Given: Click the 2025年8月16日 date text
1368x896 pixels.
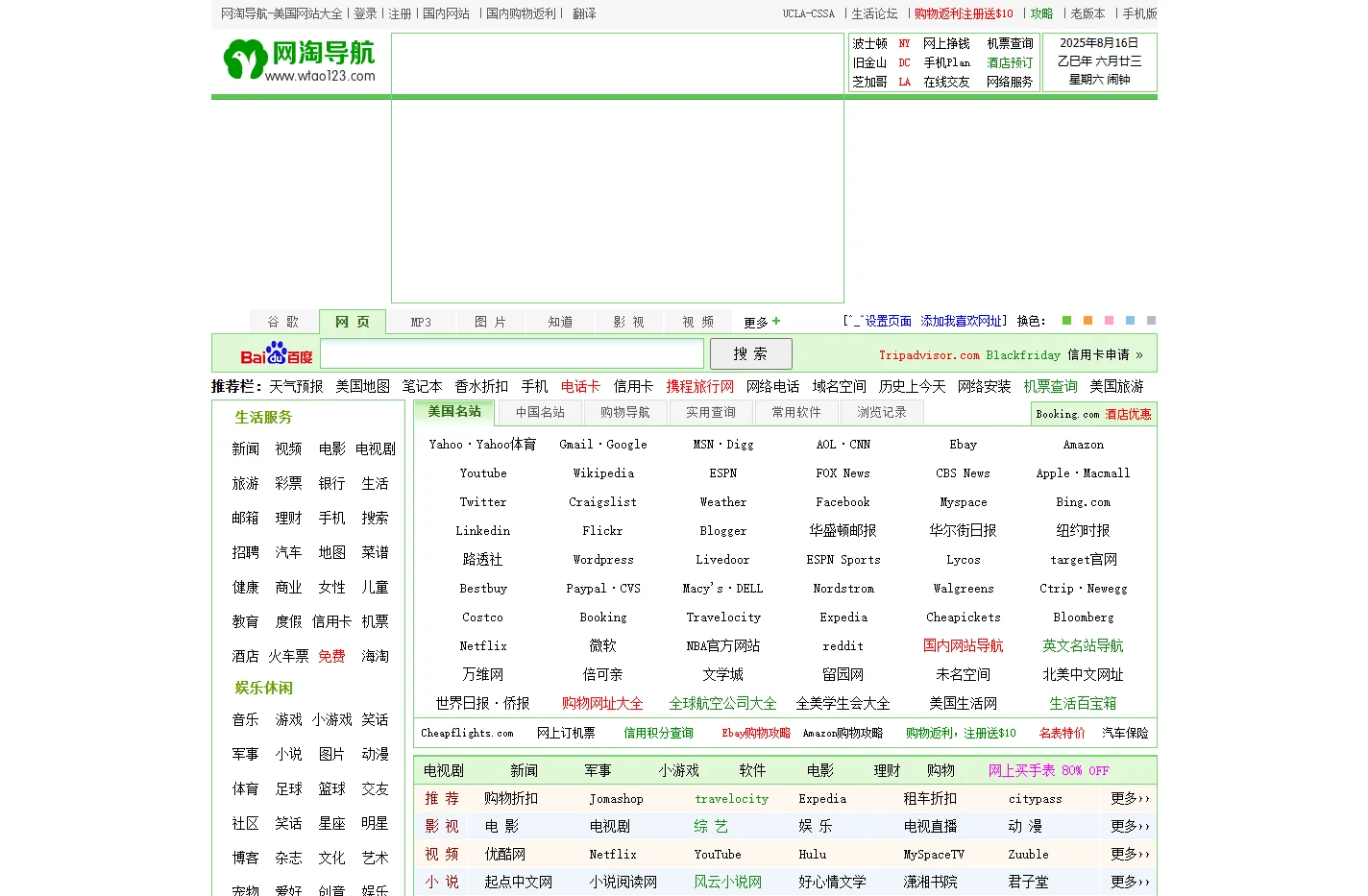Looking at the screenshot, I should coord(1099,43).
